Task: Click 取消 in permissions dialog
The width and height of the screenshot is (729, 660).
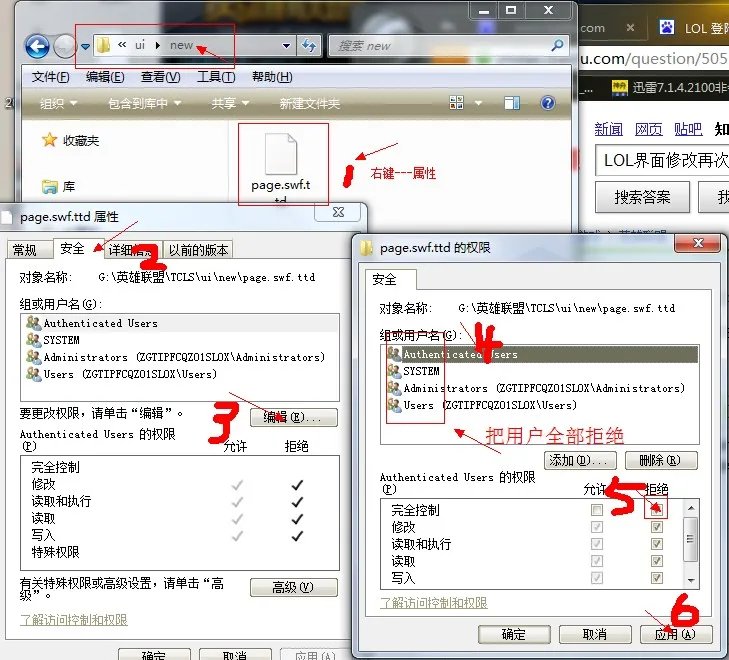Action: (x=595, y=634)
